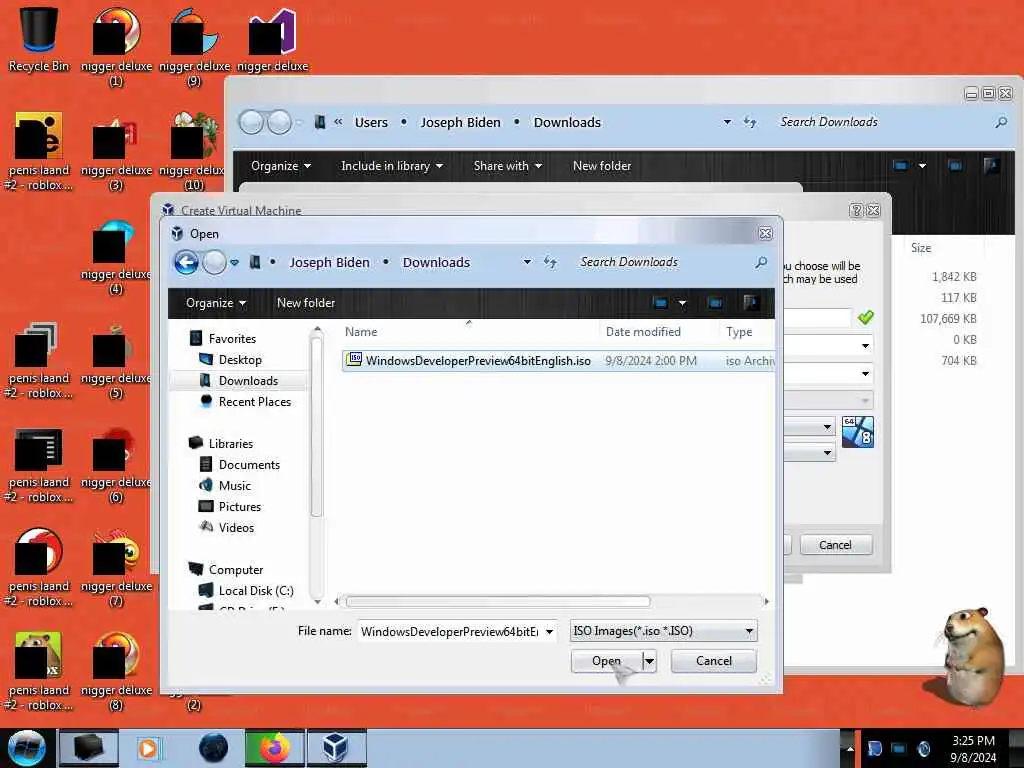Open the Videos library
Viewport: 1024px width, 768px height.
coord(236,527)
